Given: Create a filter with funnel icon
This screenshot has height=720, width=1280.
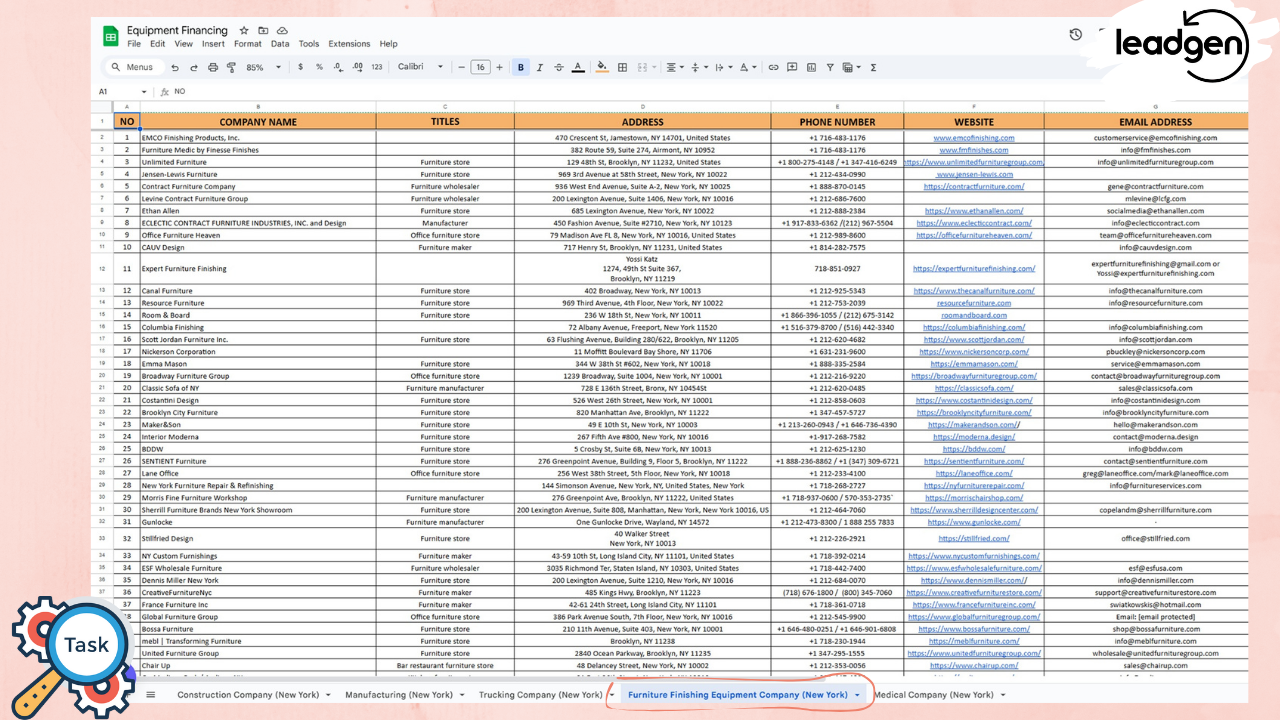Looking at the screenshot, I should coord(829,68).
